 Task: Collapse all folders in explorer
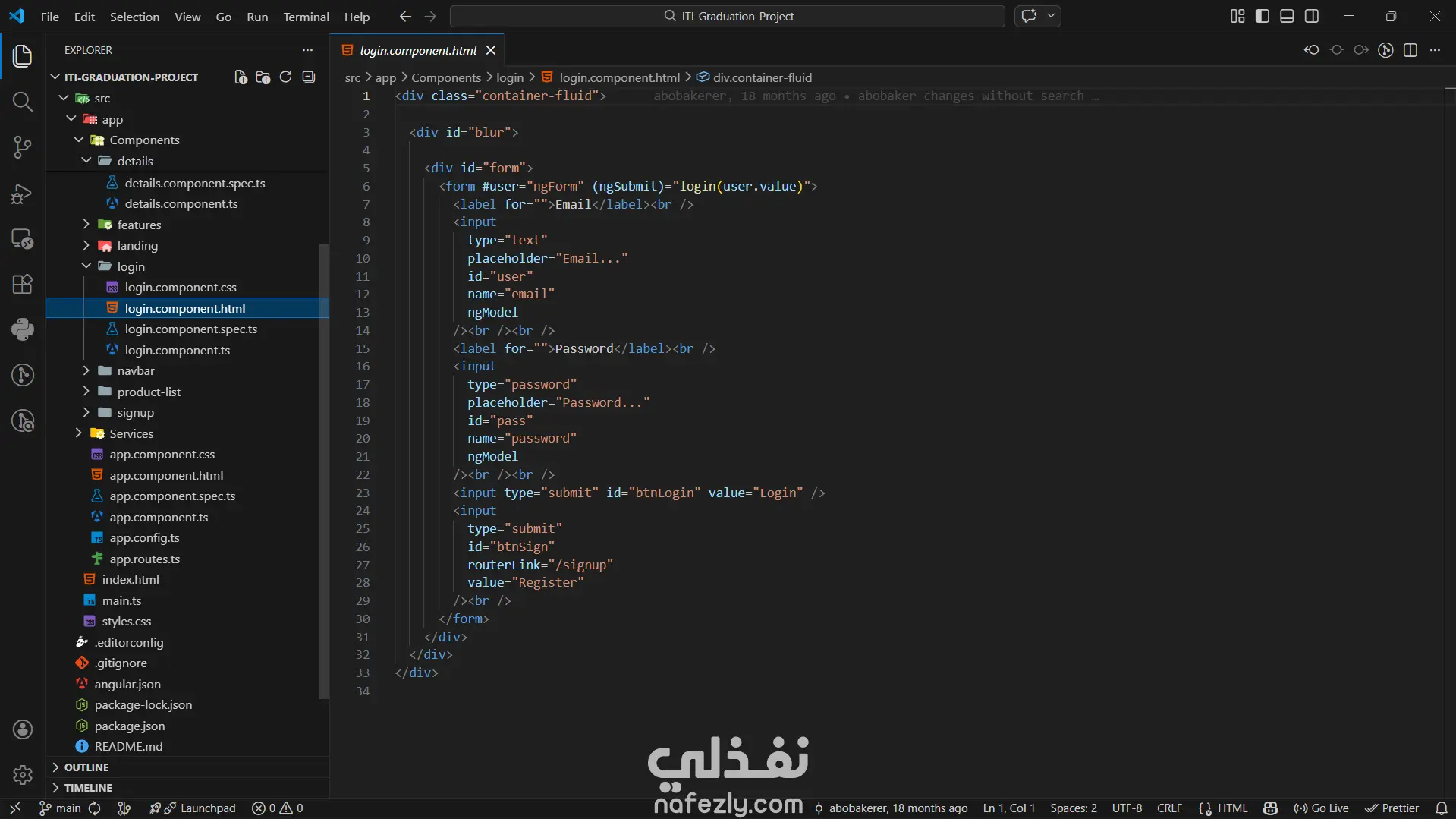tap(308, 77)
